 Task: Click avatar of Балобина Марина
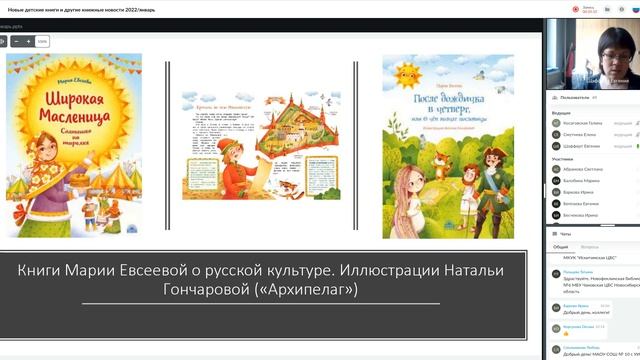(x=556, y=180)
